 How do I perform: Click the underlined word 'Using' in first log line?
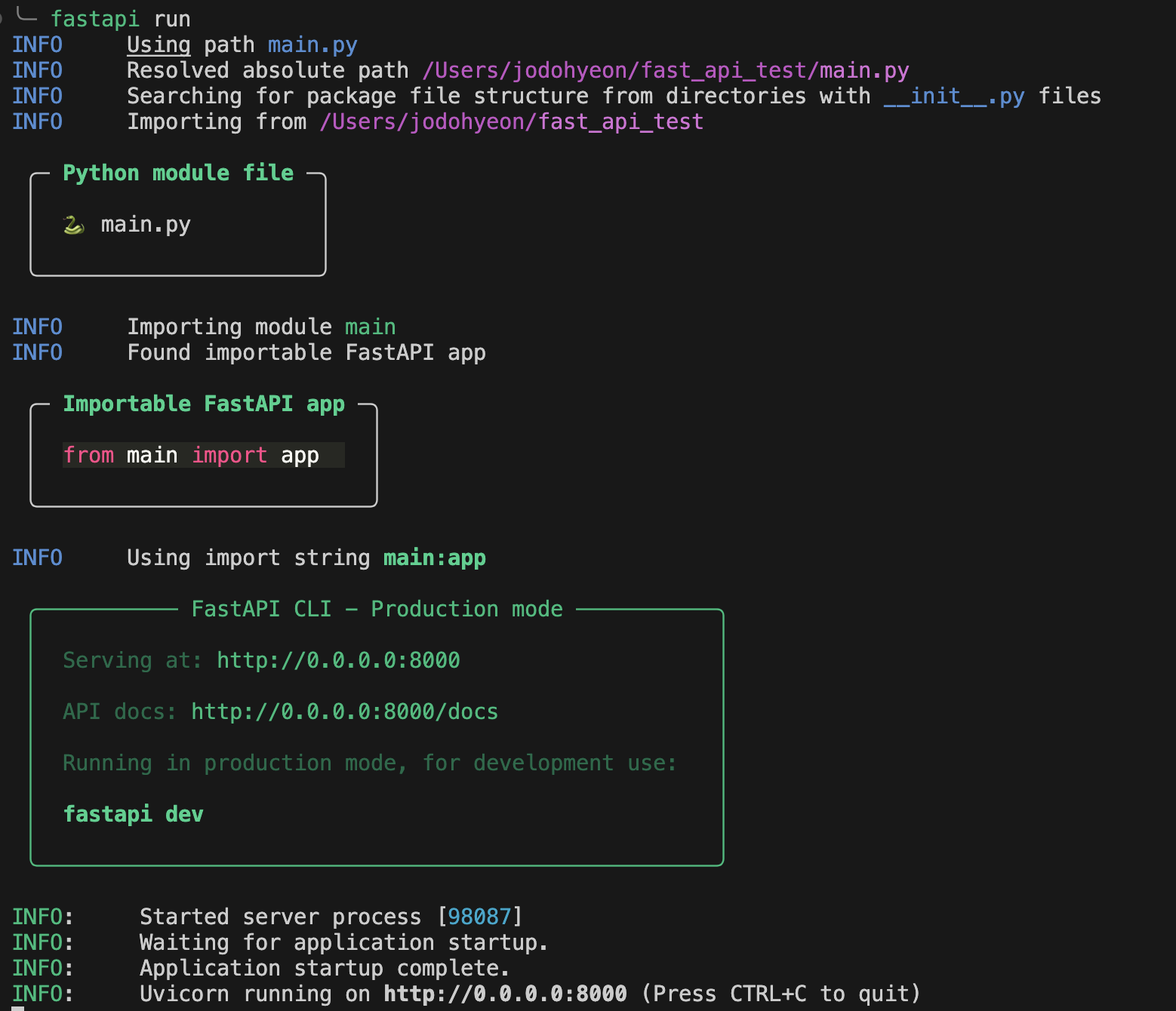point(159,45)
